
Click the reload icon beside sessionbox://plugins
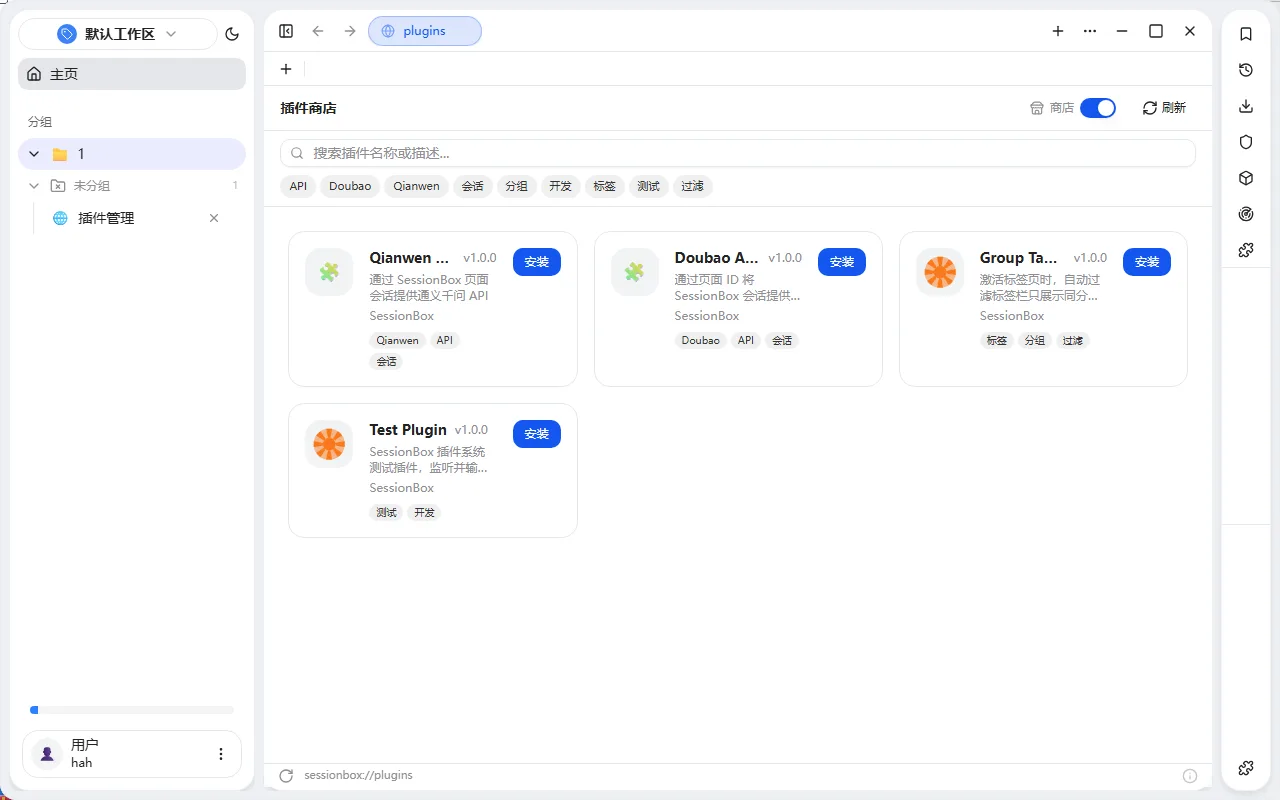click(286, 776)
